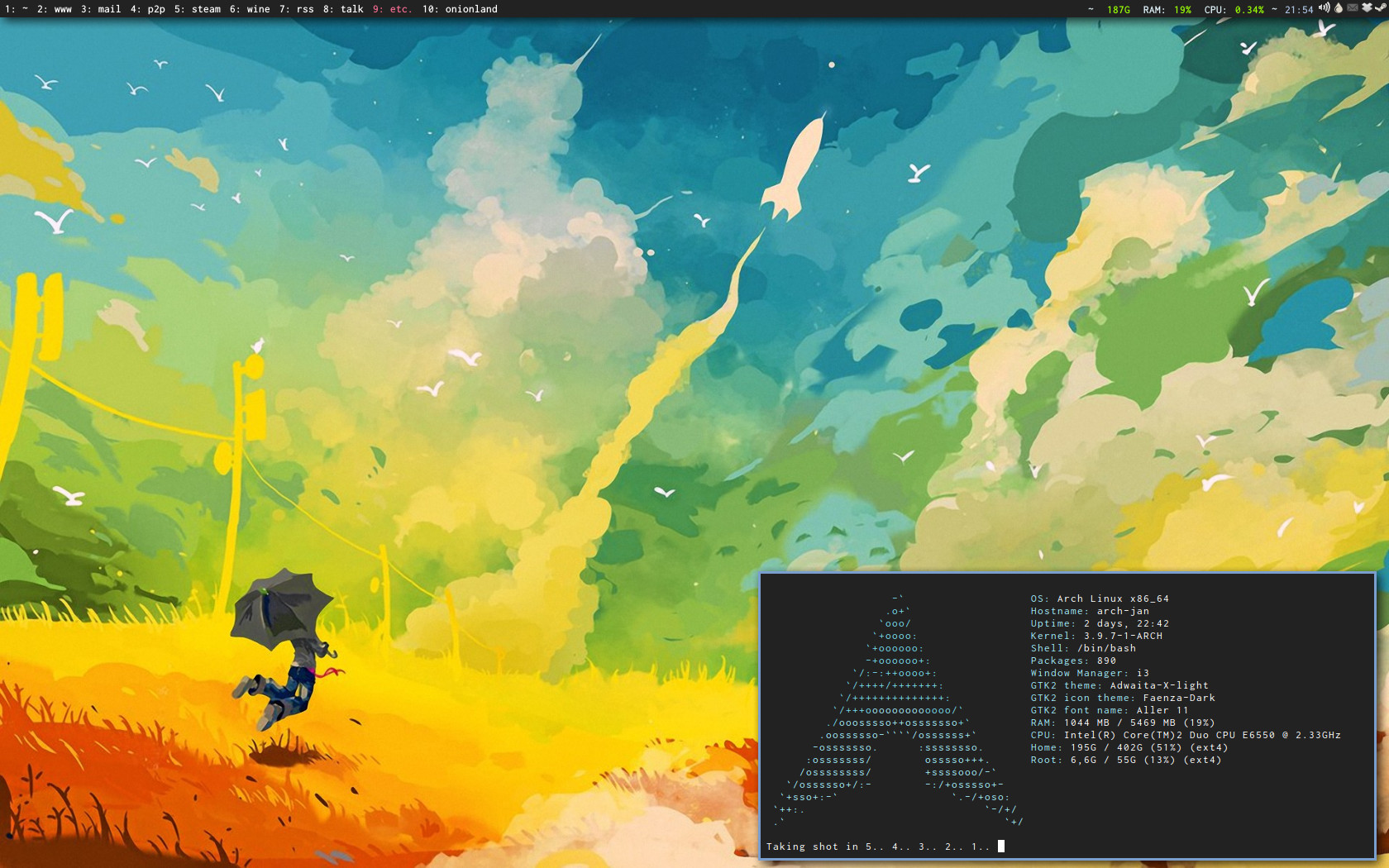
Task: Click the 21:54 clock in status bar
Action: [1299, 10]
